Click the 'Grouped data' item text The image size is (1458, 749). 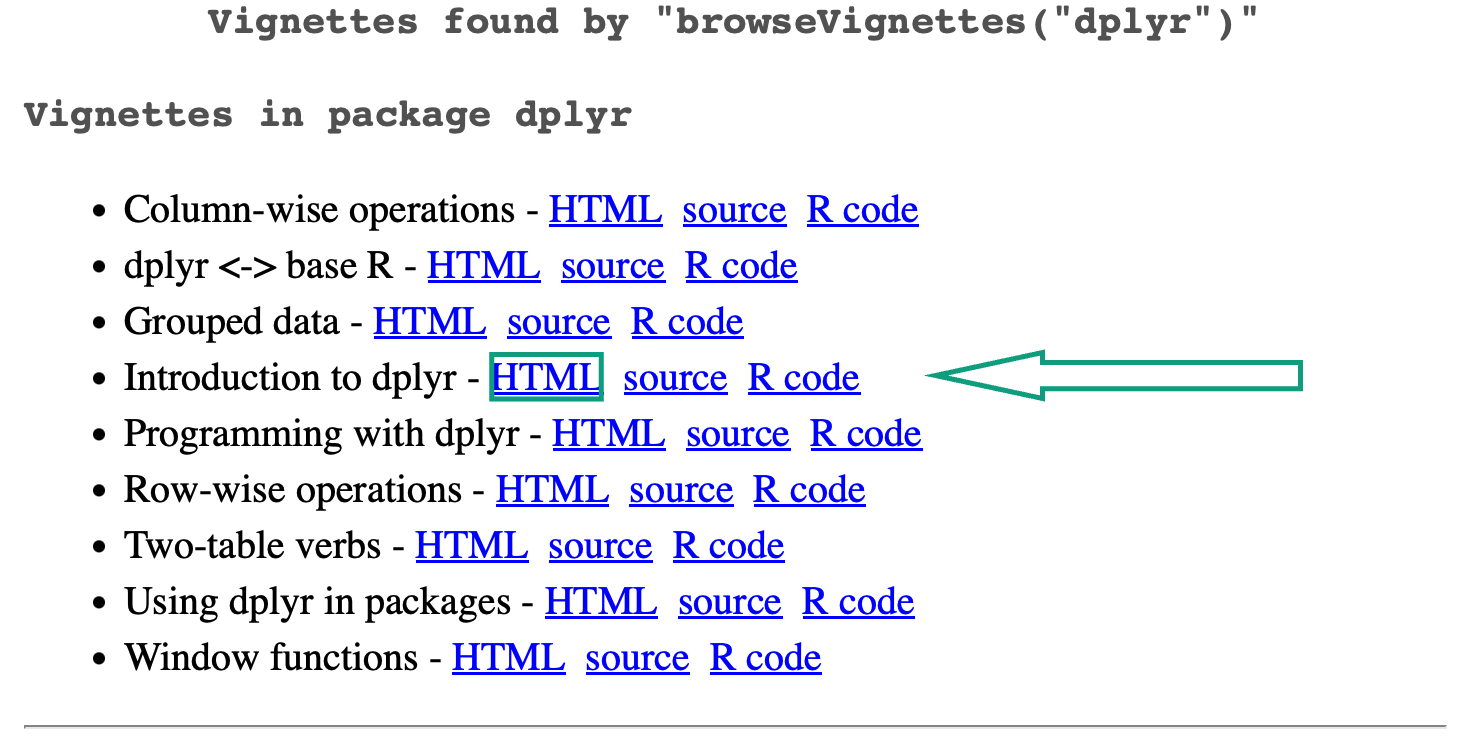[232, 322]
